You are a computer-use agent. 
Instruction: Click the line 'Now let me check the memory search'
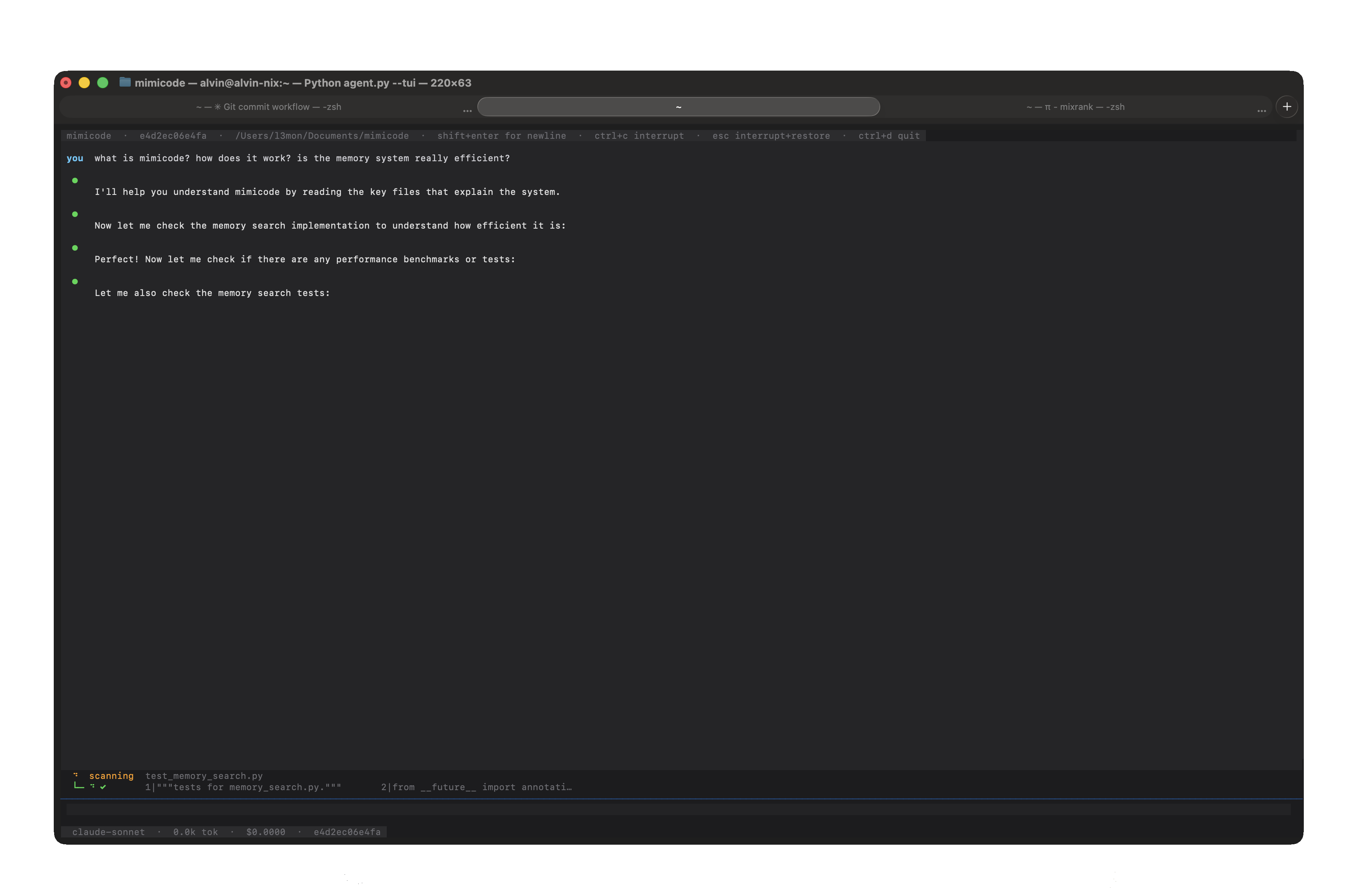330,225
